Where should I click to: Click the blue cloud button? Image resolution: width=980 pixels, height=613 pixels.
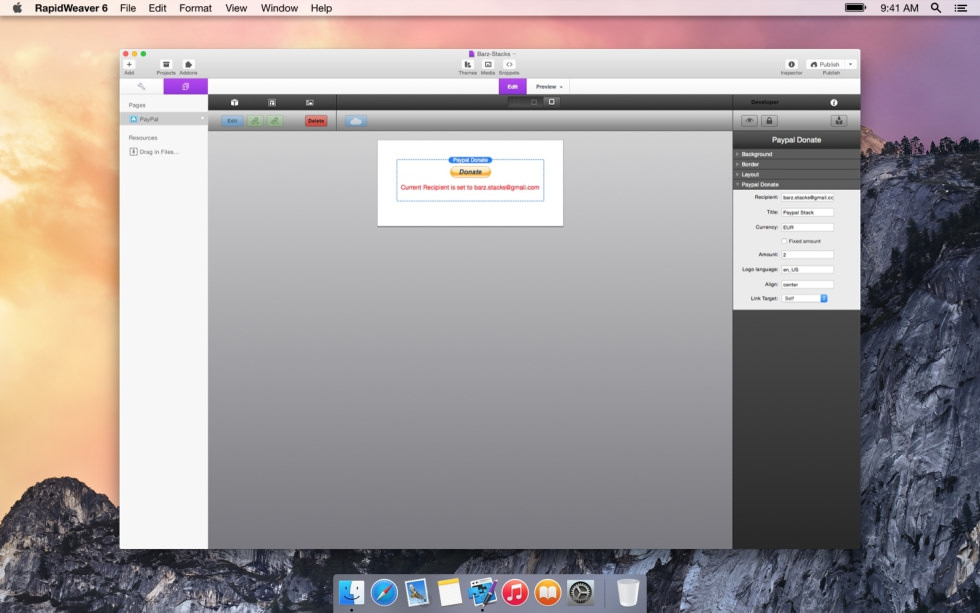356,121
